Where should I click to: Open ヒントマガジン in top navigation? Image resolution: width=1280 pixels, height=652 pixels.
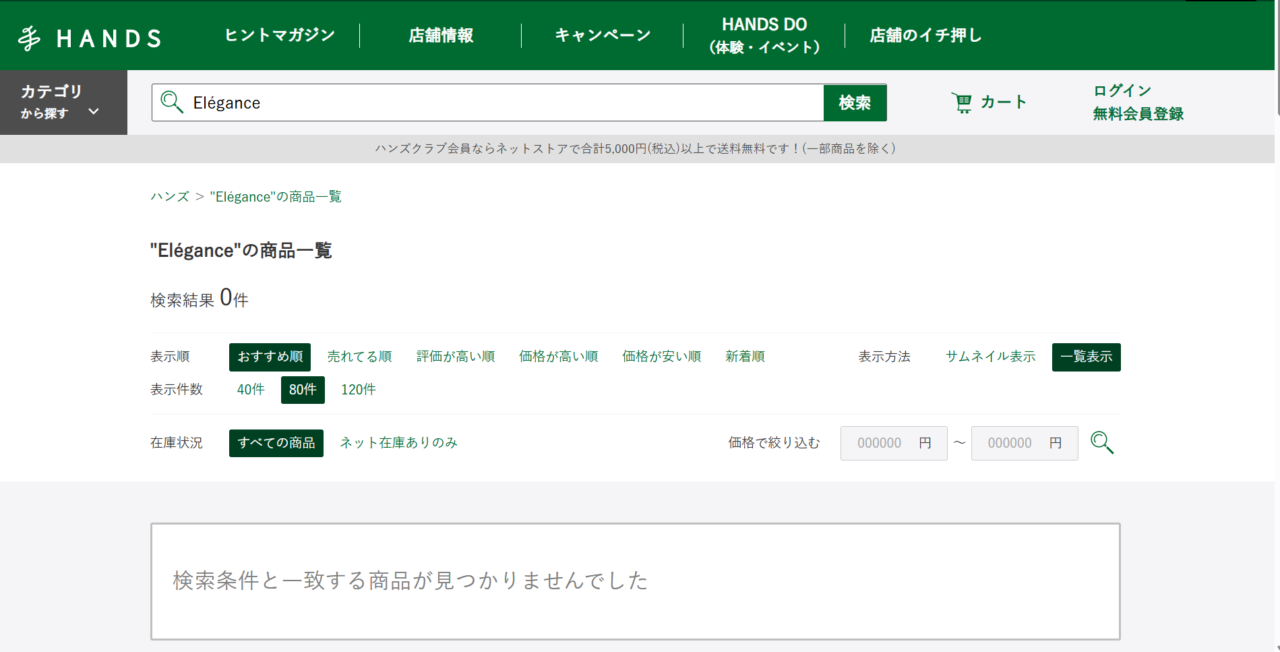[x=279, y=35]
